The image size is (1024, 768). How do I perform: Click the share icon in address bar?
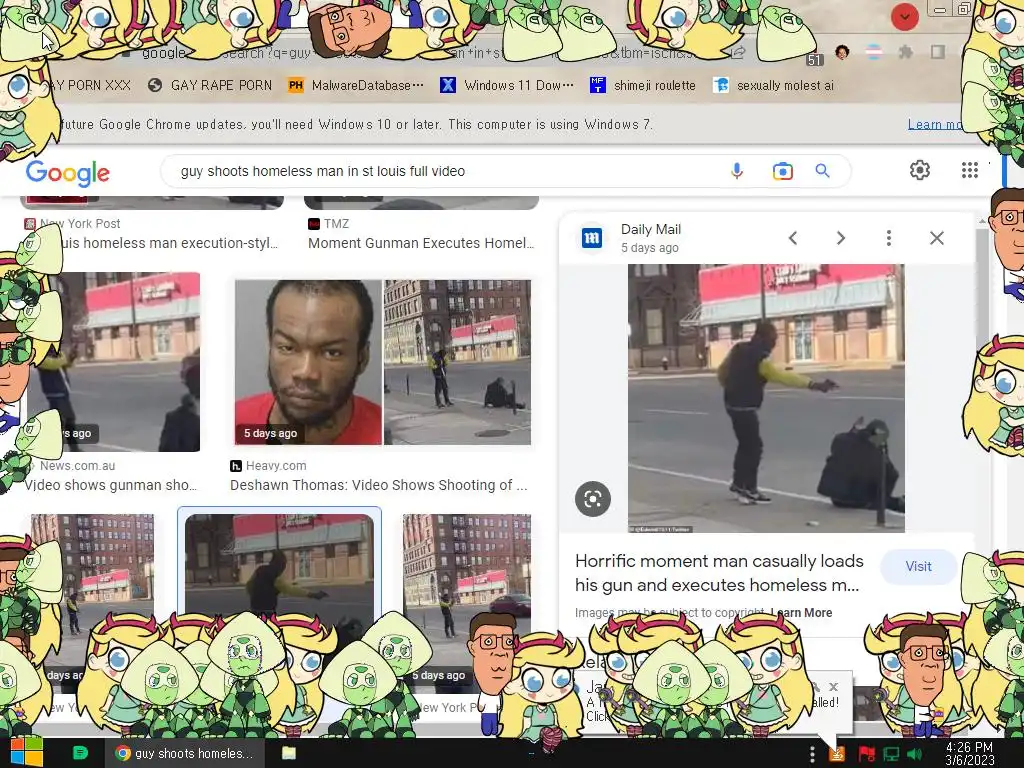click(738, 52)
